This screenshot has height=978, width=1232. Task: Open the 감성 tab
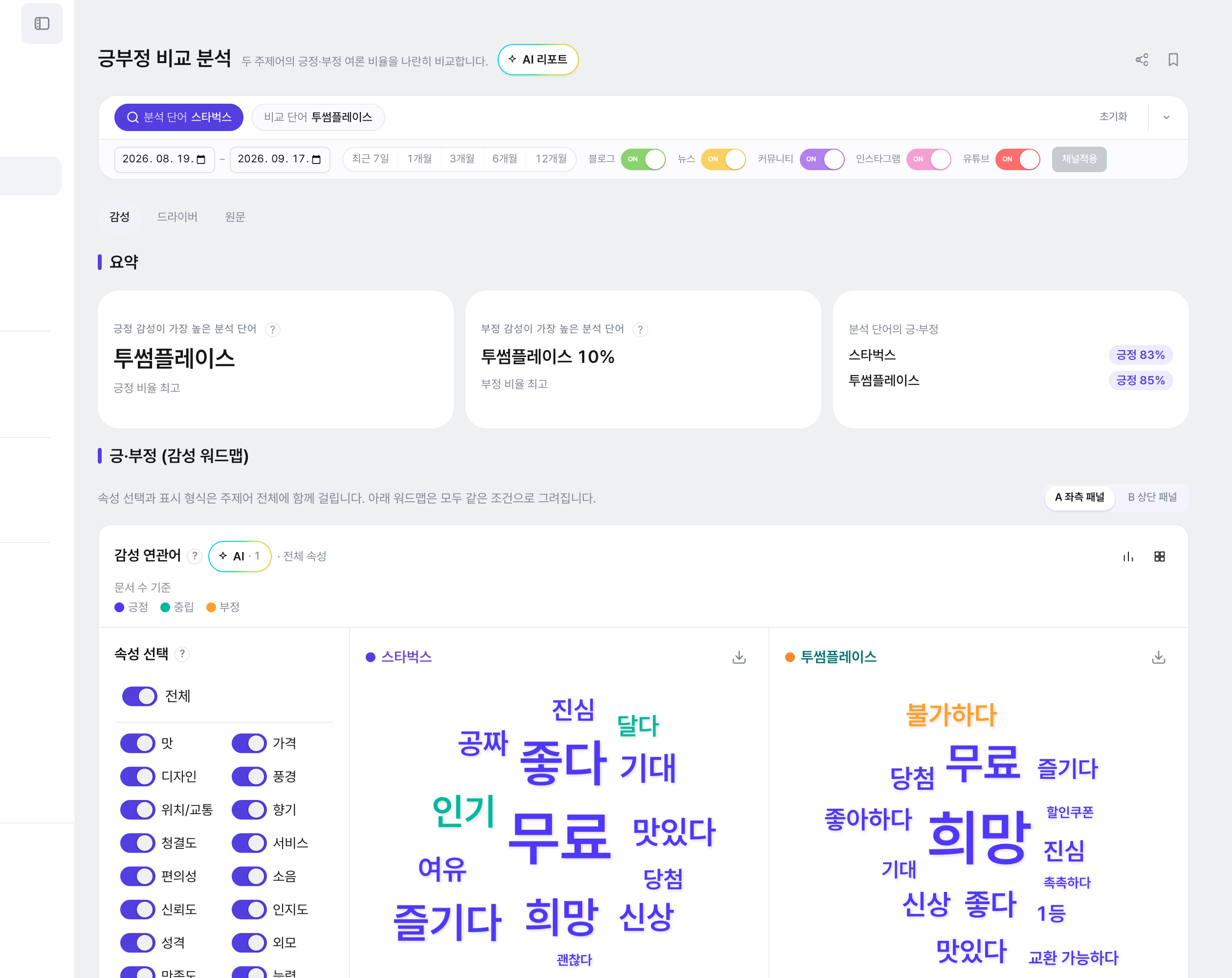[119, 217]
